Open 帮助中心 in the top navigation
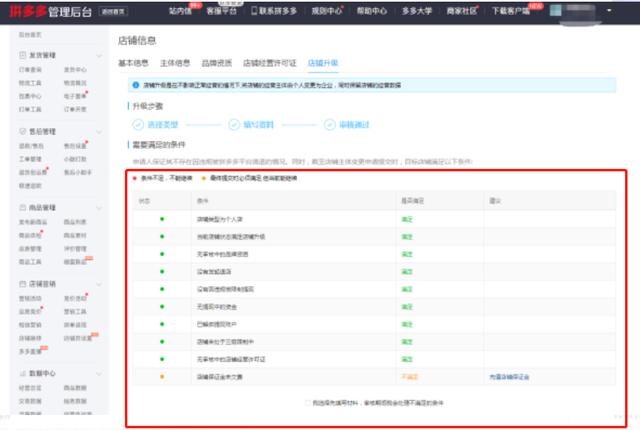640x430 pixels. 371,11
